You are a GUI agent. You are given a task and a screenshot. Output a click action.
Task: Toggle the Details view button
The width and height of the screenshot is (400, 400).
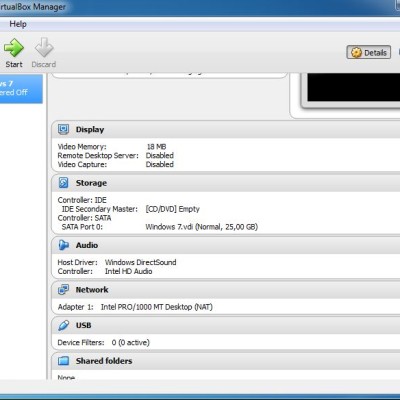point(368,52)
